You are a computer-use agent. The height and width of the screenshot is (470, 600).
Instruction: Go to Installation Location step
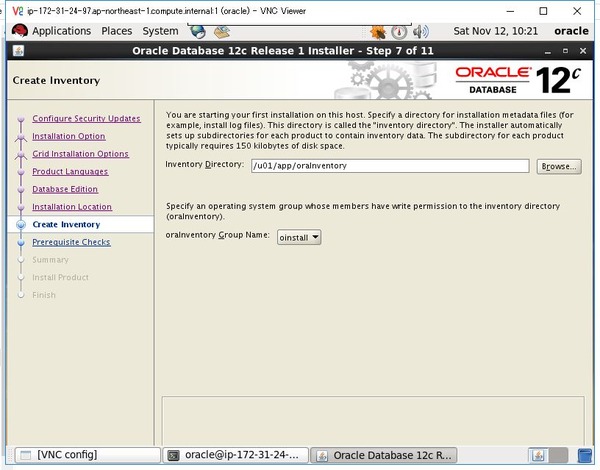[x=72, y=207]
